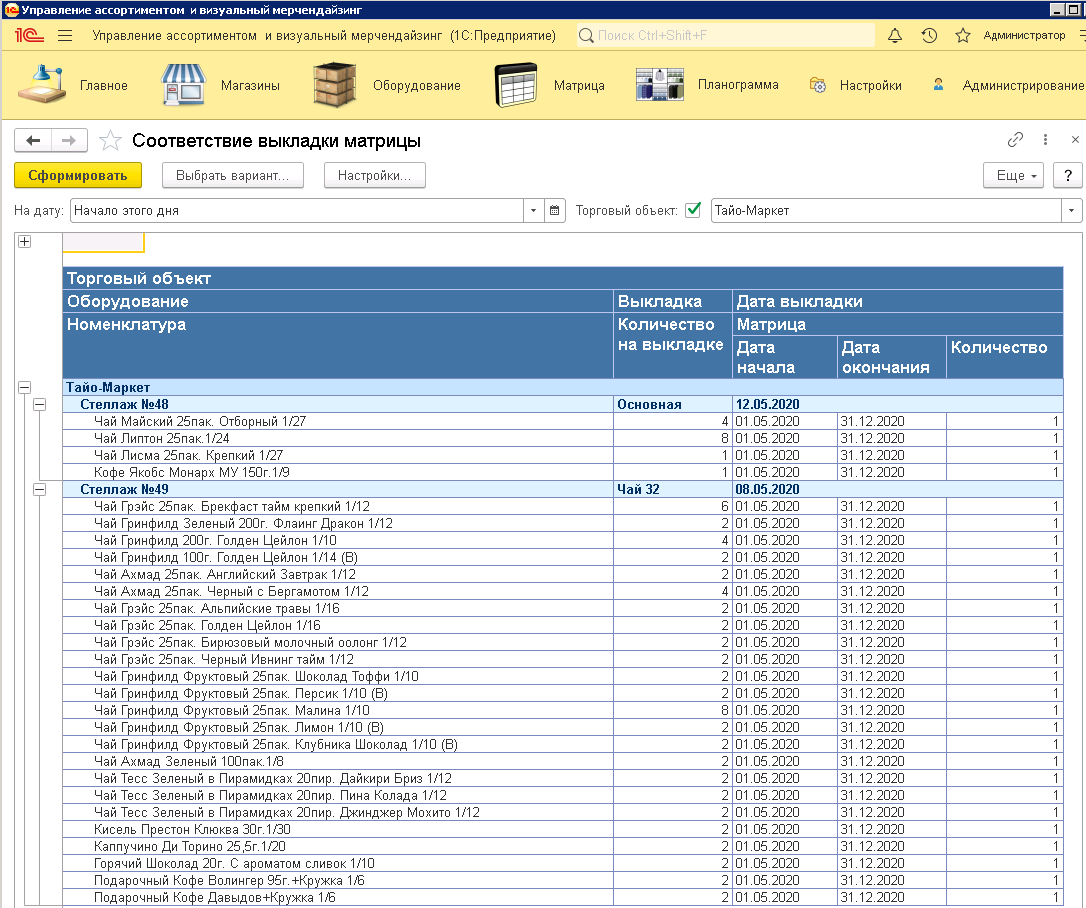Open the Настройки report button
1086x908 pixels.
[374, 175]
